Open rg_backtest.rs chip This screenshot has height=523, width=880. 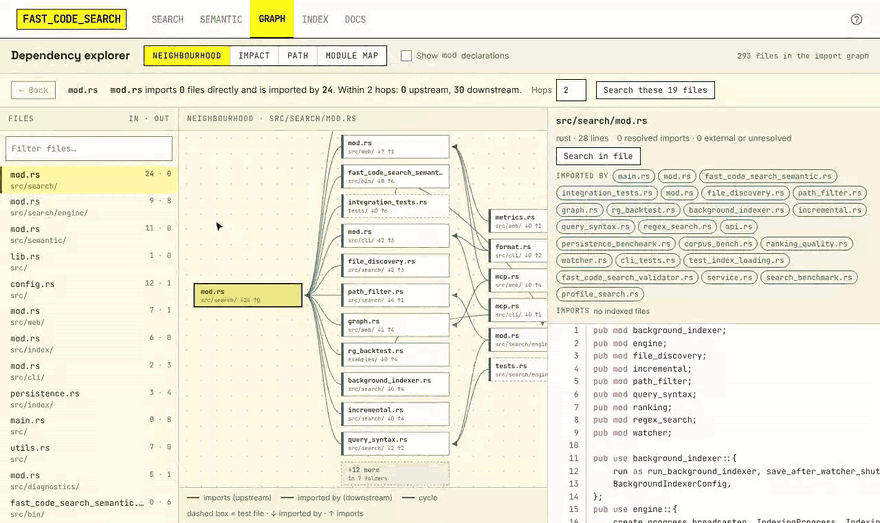point(643,210)
